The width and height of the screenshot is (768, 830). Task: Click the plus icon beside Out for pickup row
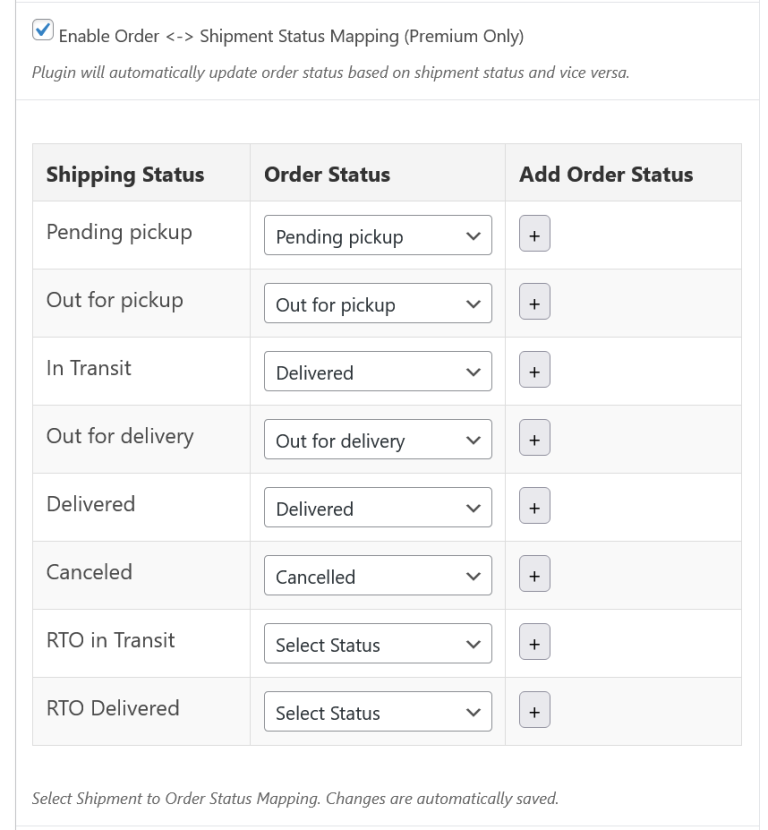point(534,302)
